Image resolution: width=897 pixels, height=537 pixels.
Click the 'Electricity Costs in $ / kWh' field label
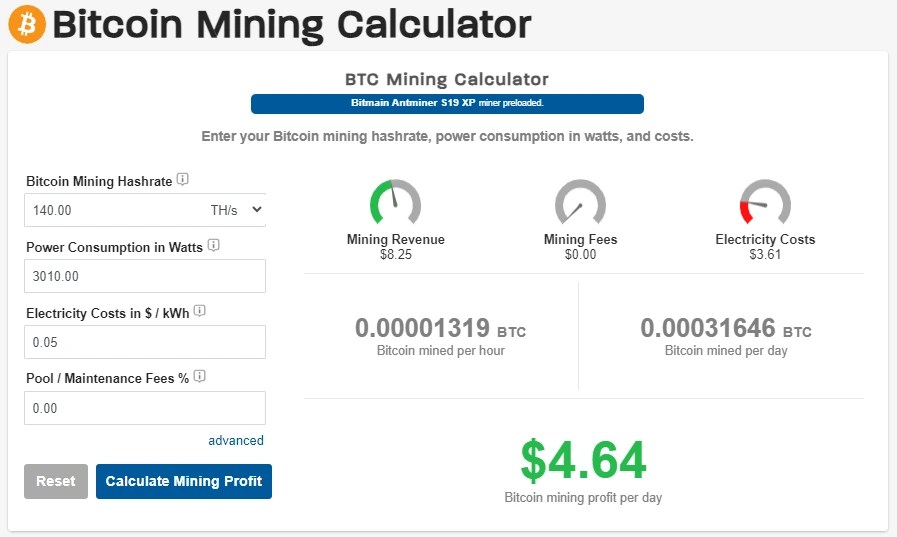(108, 313)
